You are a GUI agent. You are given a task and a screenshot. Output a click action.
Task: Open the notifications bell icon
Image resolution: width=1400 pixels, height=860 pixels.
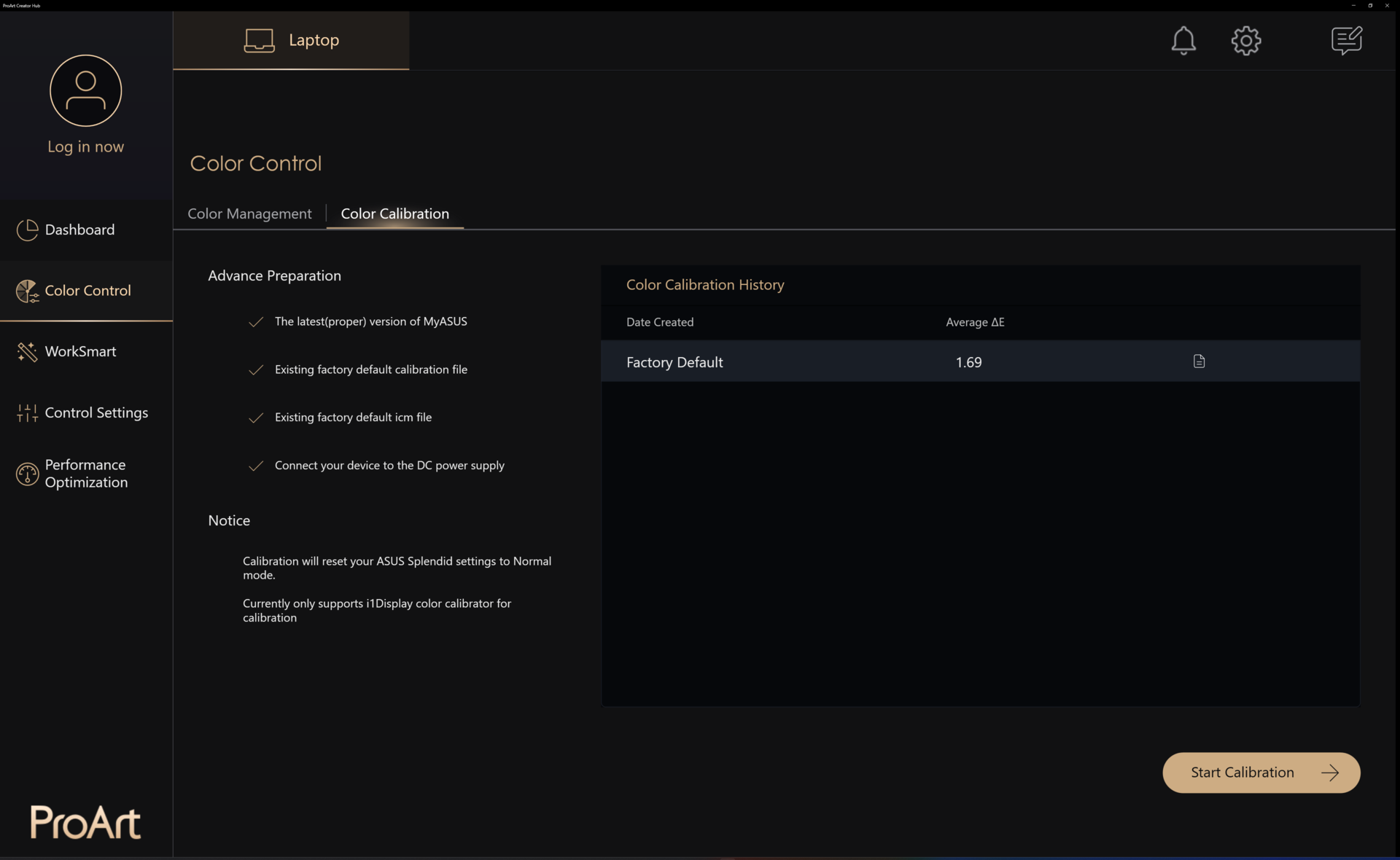click(1183, 41)
